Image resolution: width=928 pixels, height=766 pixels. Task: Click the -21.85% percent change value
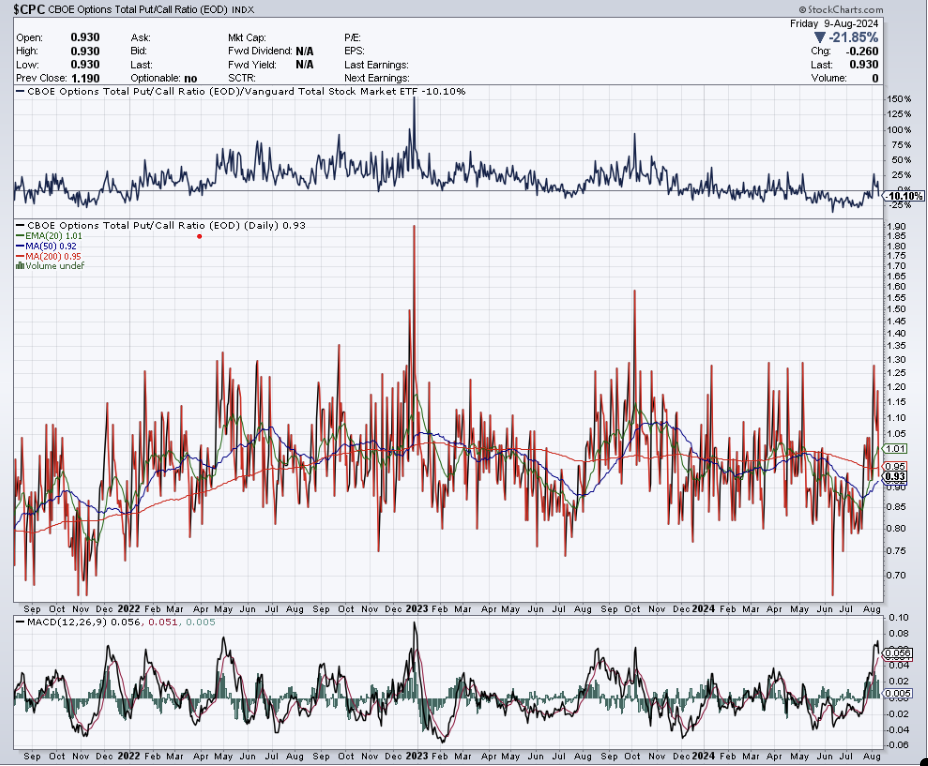pyautogui.click(x=853, y=37)
